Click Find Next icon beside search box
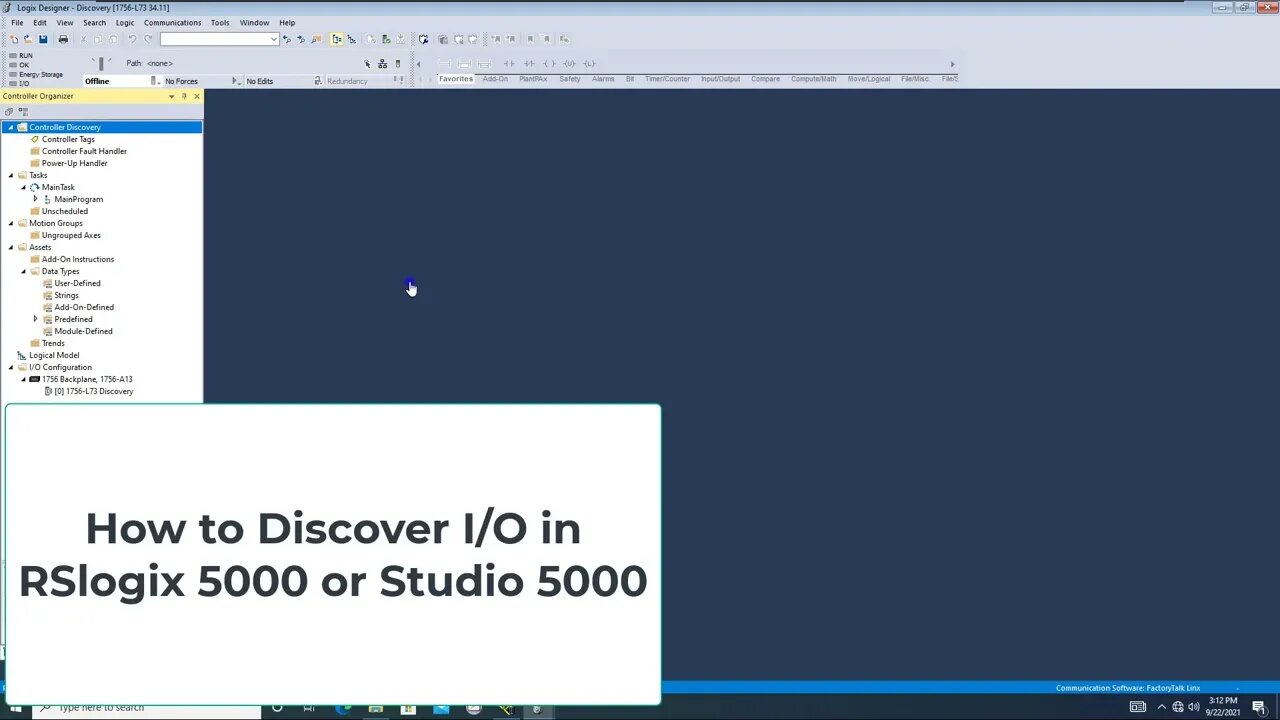 coord(301,39)
